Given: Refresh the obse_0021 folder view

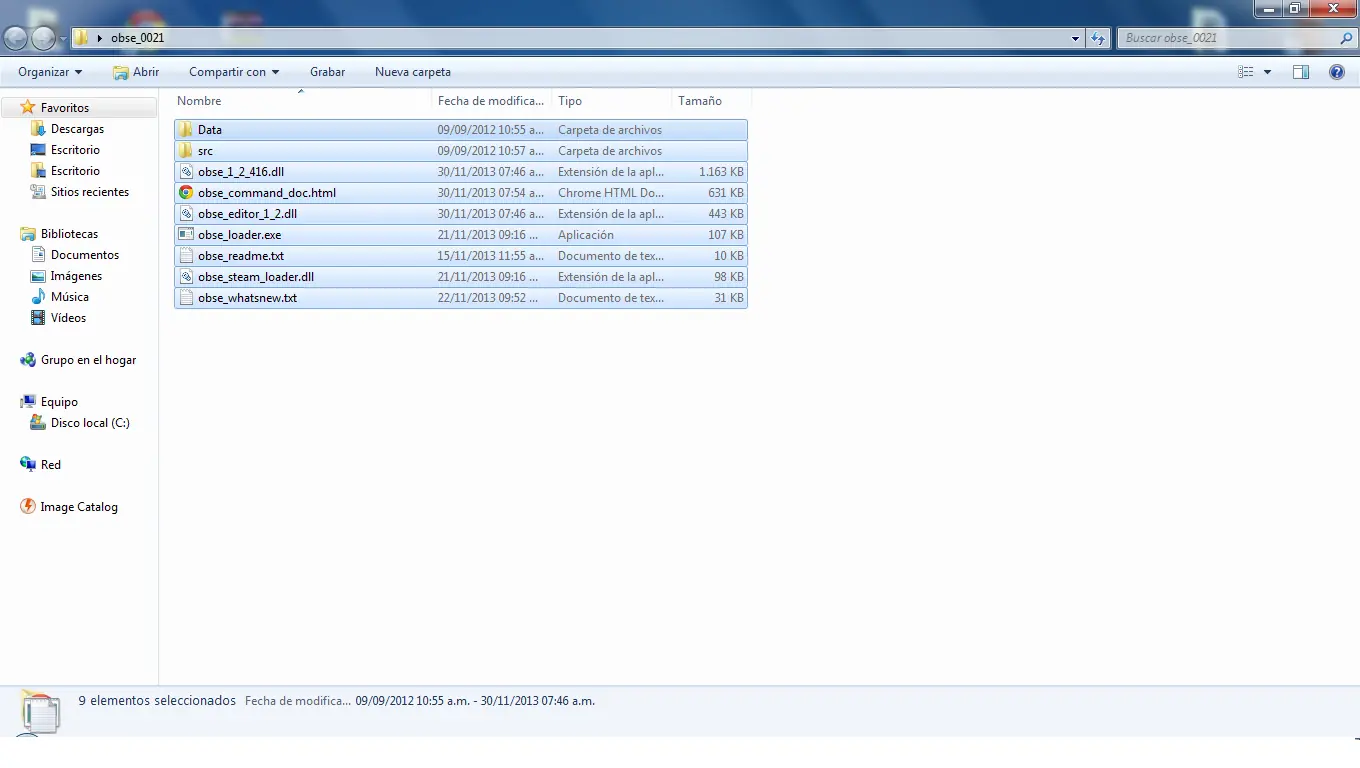Looking at the screenshot, I should pos(1098,38).
